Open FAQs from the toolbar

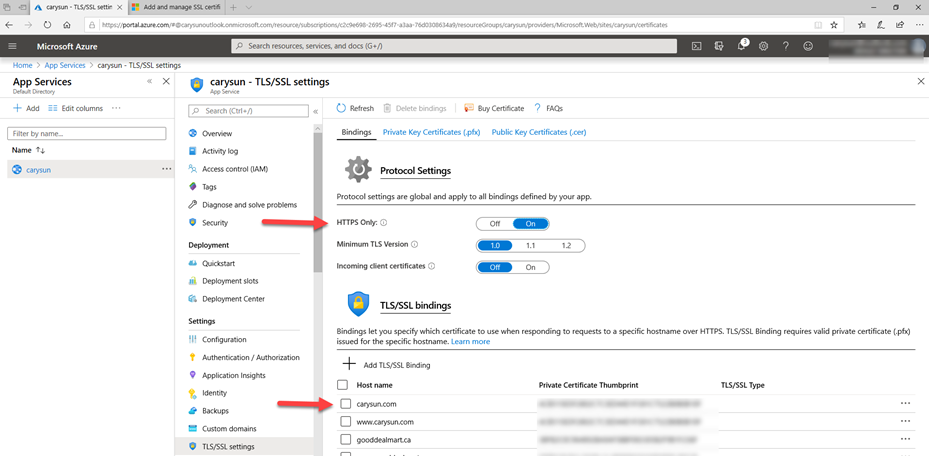(x=549, y=108)
